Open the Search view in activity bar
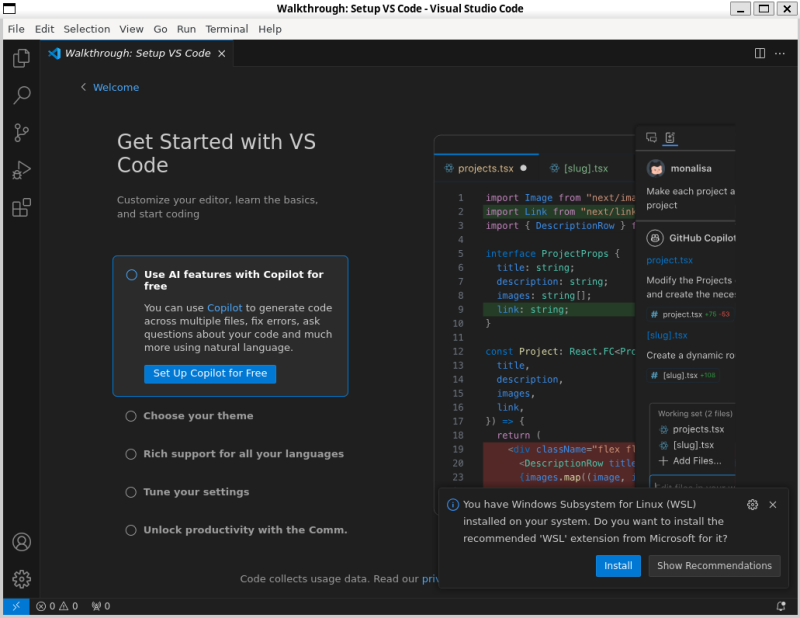 (21, 95)
